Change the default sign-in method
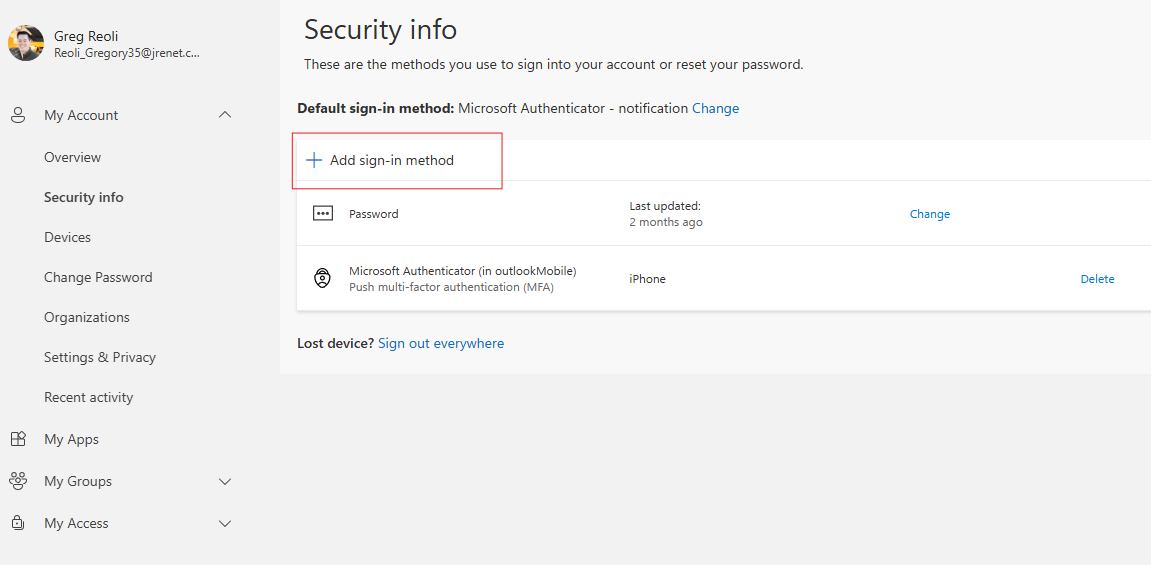Image resolution: width=1151 pixels, height=565 pixels. point(715,108)
